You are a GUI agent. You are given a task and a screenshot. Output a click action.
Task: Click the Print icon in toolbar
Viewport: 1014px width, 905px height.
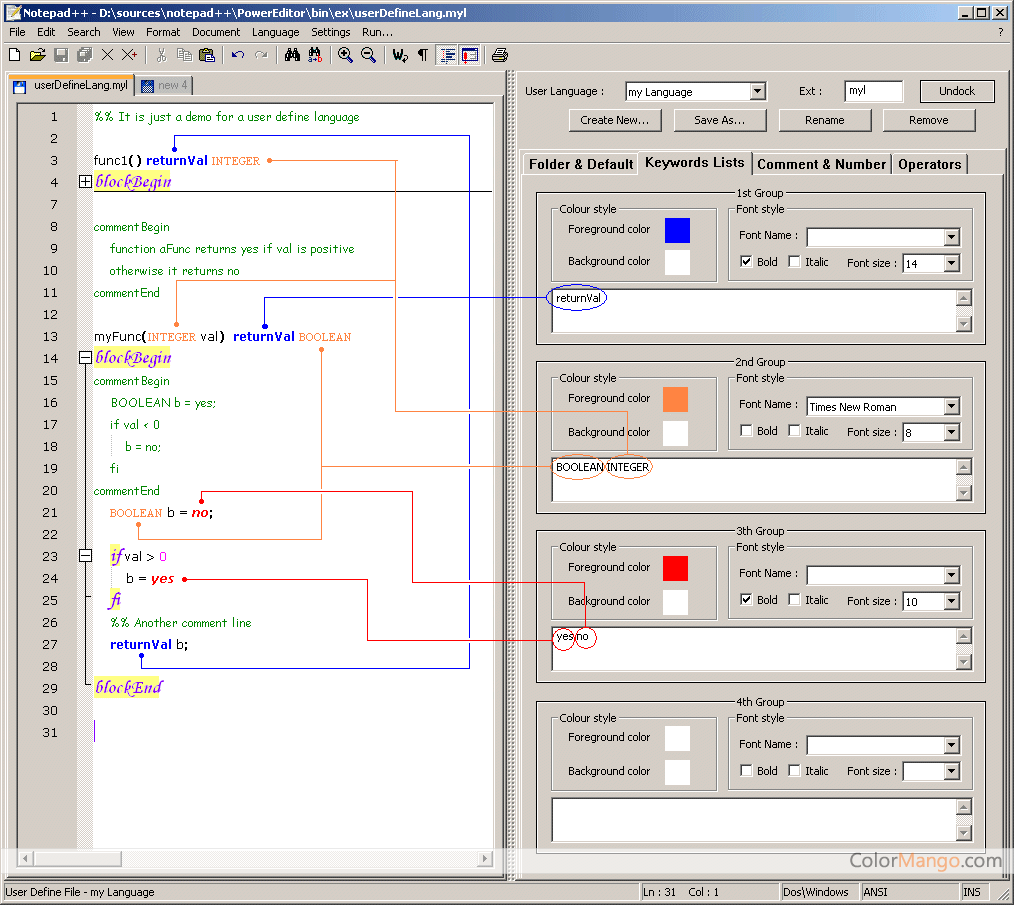(x=500, y=55)
